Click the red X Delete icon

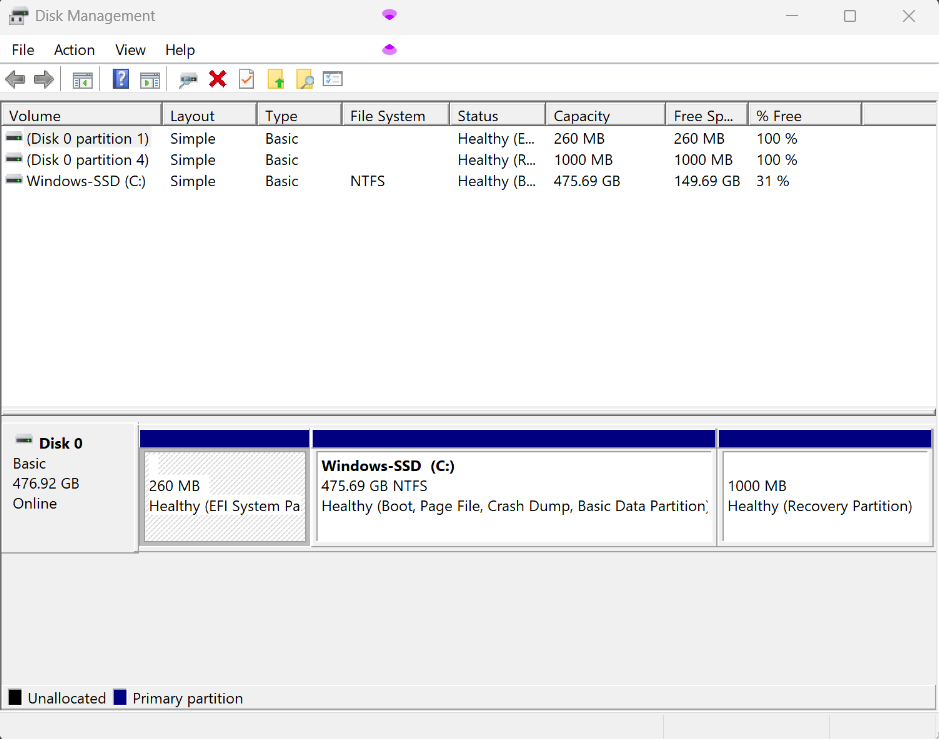click(217, 80)
